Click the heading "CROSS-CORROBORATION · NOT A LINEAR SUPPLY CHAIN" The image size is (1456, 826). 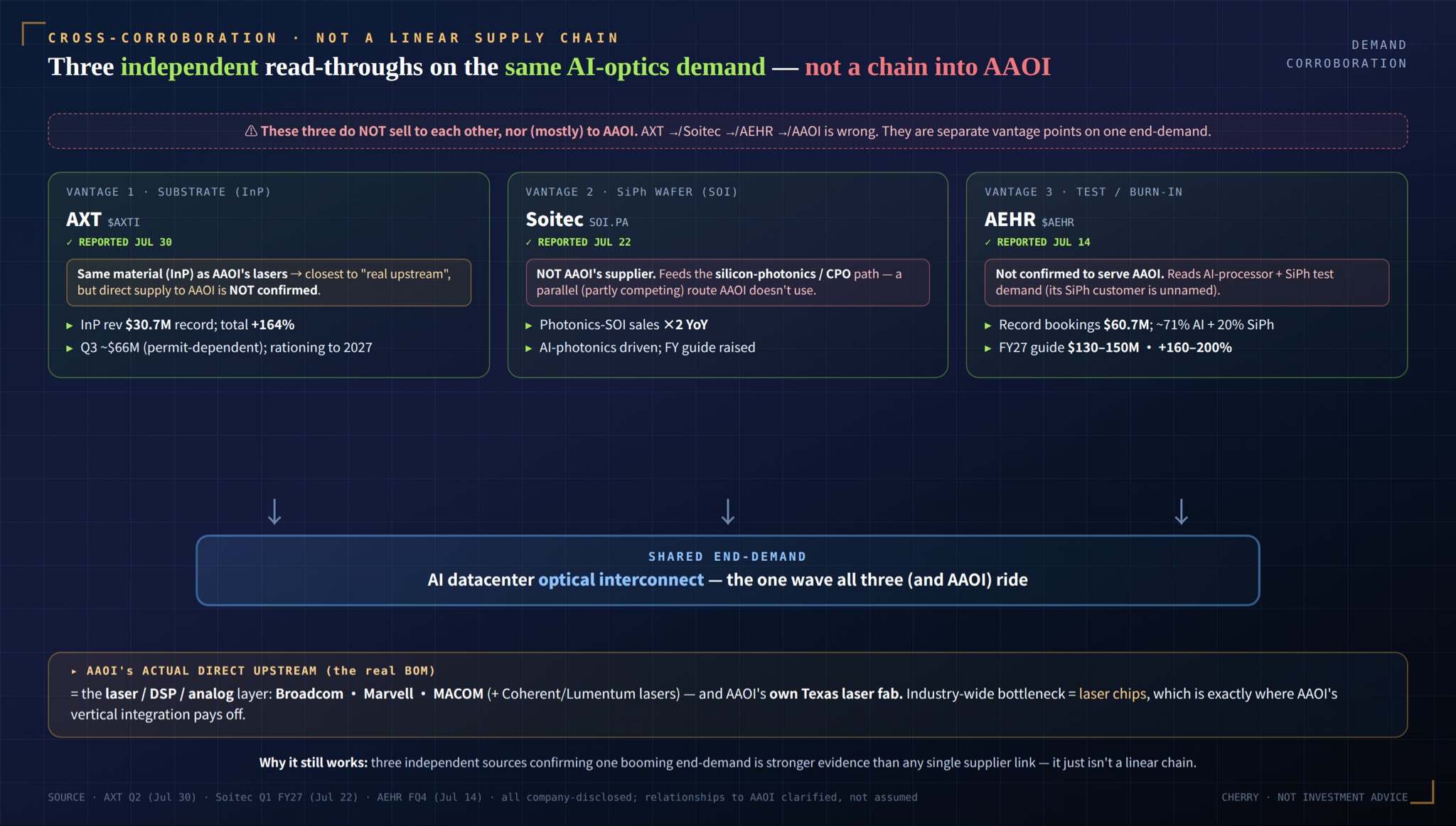coord(333,38)
